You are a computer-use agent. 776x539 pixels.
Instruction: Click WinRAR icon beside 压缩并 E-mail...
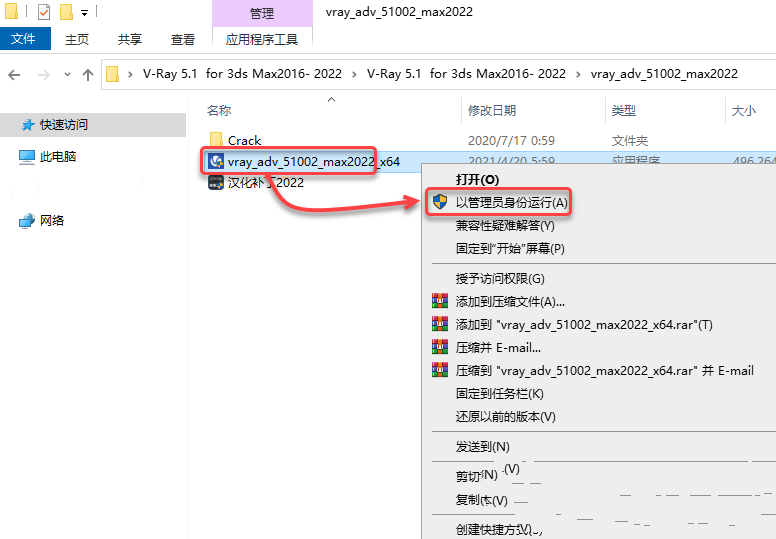(440, 347)
